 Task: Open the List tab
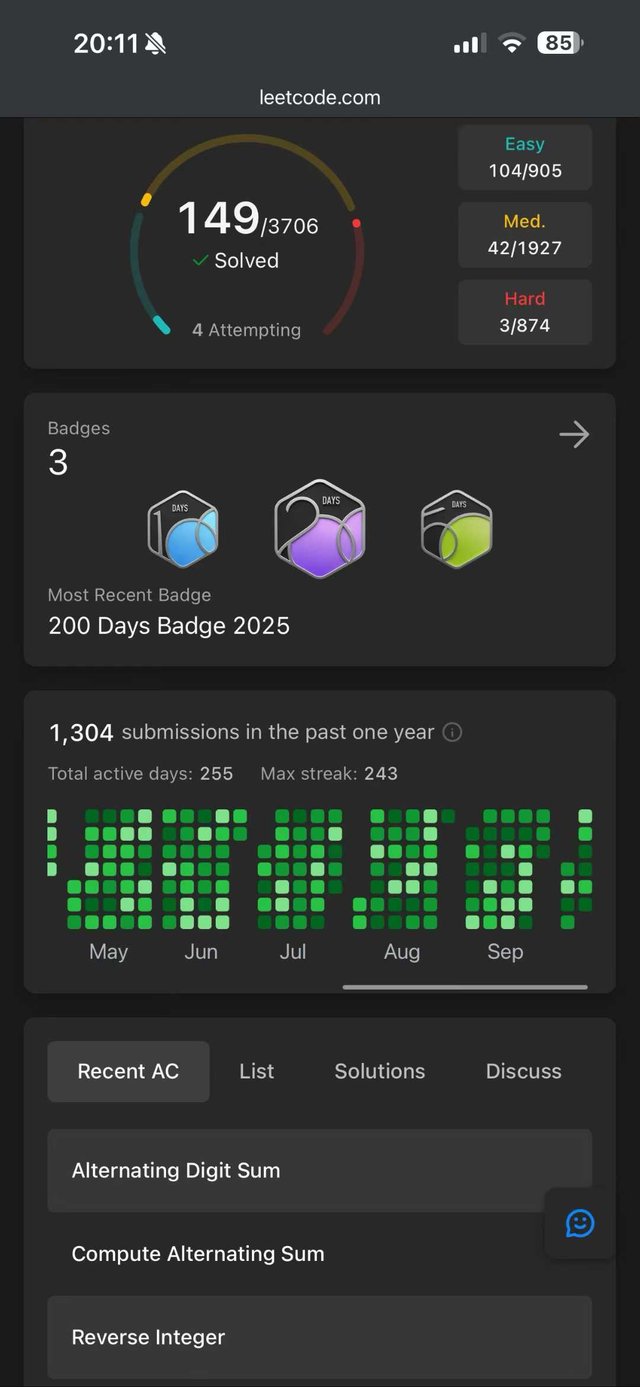tap(257, 1071)
